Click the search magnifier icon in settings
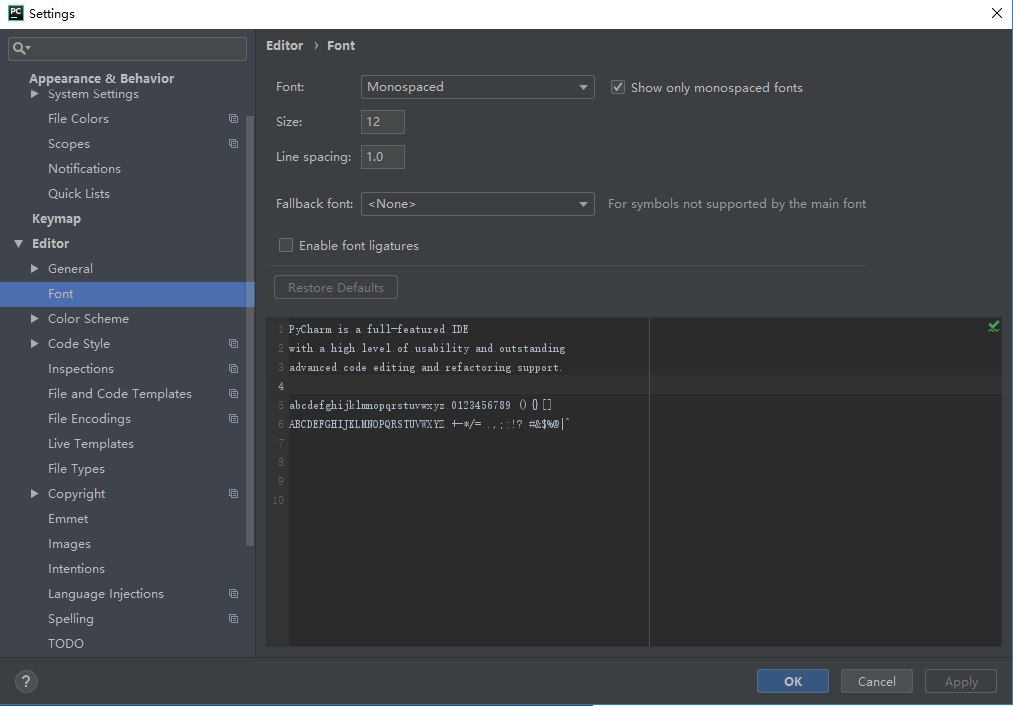 pyautogui.click(x=19, y=48)
